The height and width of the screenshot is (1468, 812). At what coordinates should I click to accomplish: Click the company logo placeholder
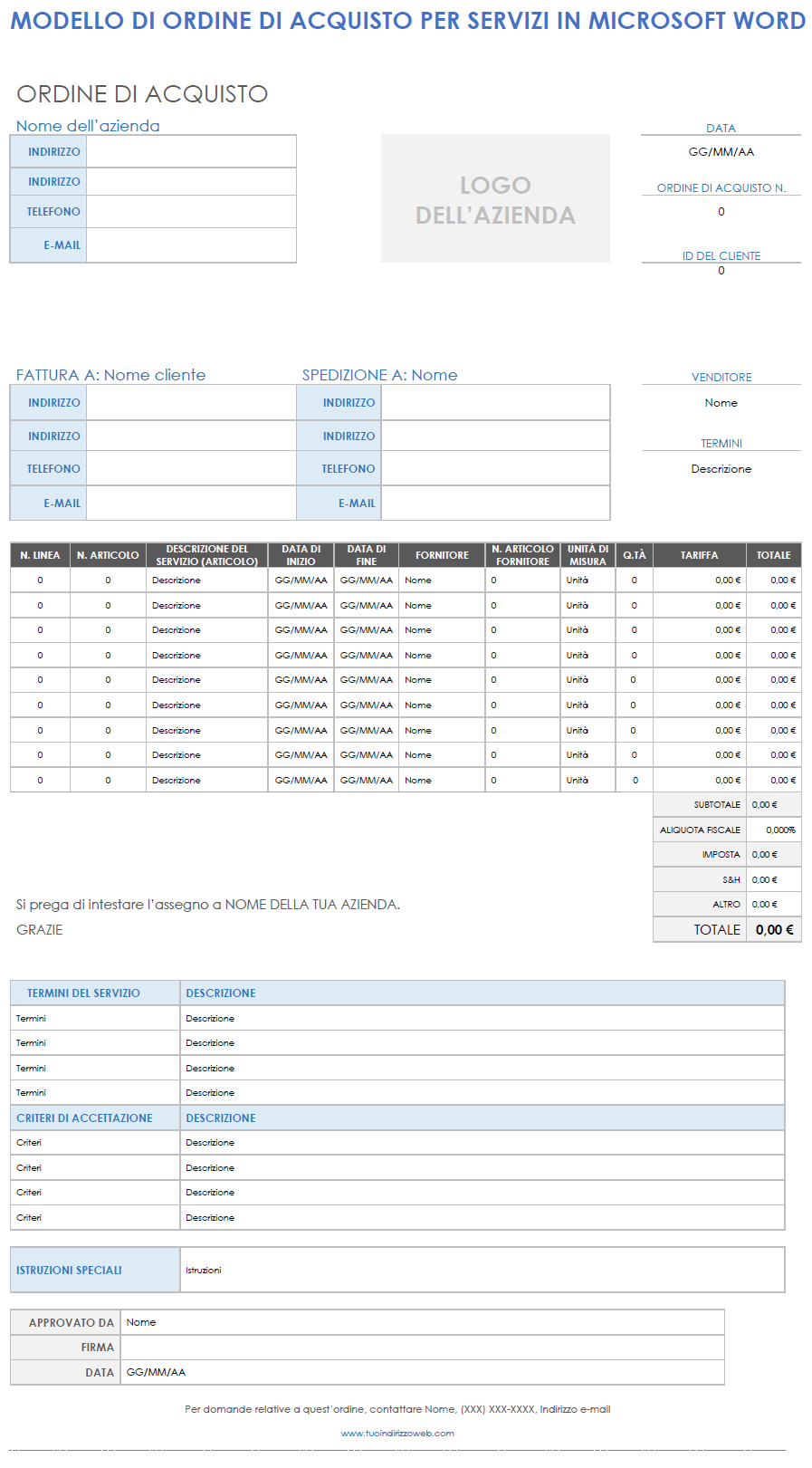495,199
